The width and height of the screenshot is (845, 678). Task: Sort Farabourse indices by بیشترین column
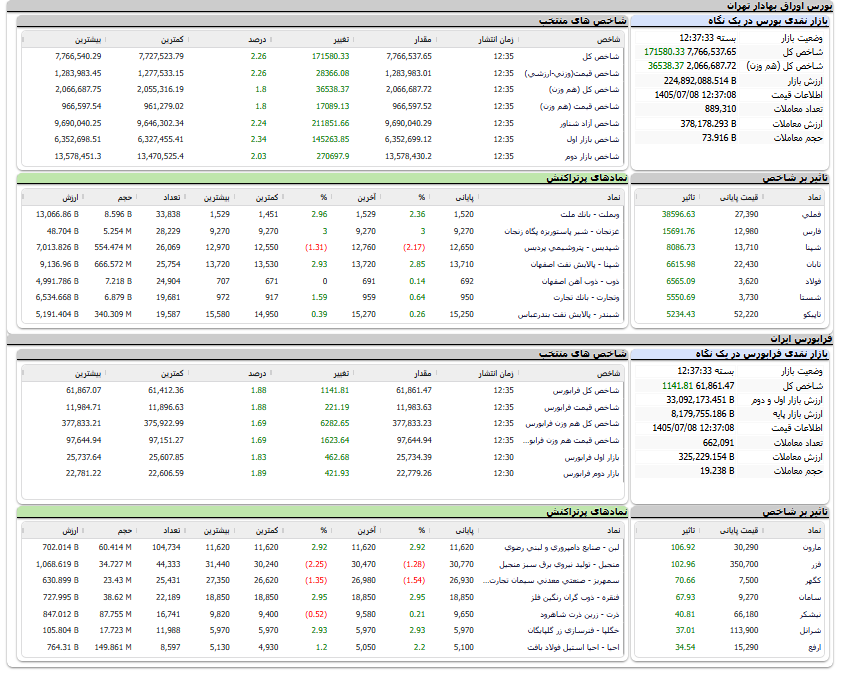click(x=88, y=373)
